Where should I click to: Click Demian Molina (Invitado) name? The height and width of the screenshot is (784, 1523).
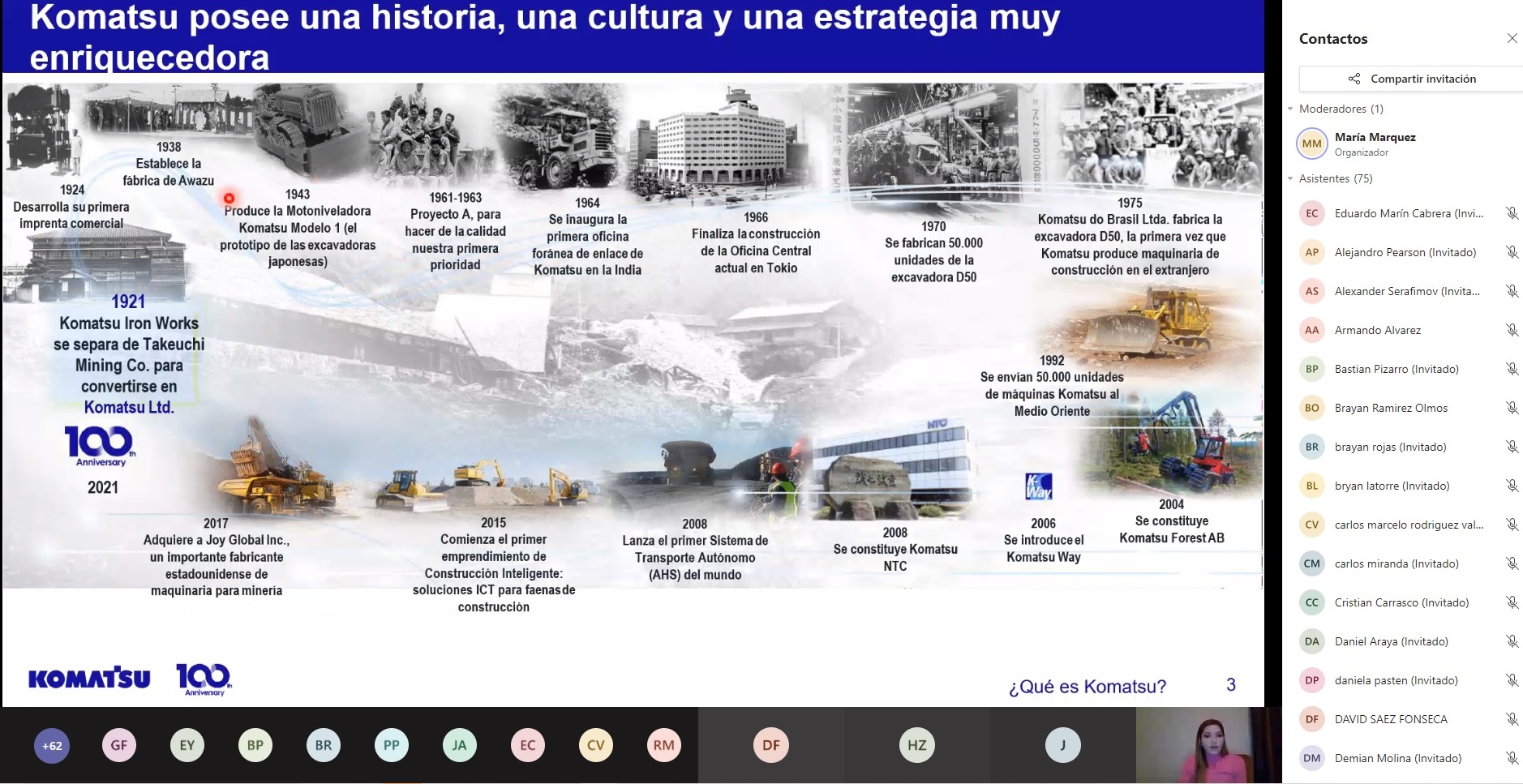1398,758
